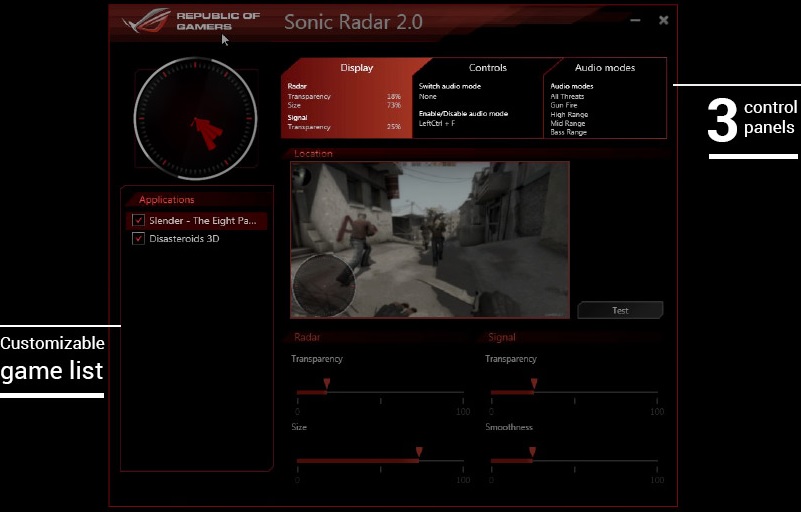Adjust the Signal Transparency slider handle
Viewport: 801px width, 512px height.
click(534, 384)
